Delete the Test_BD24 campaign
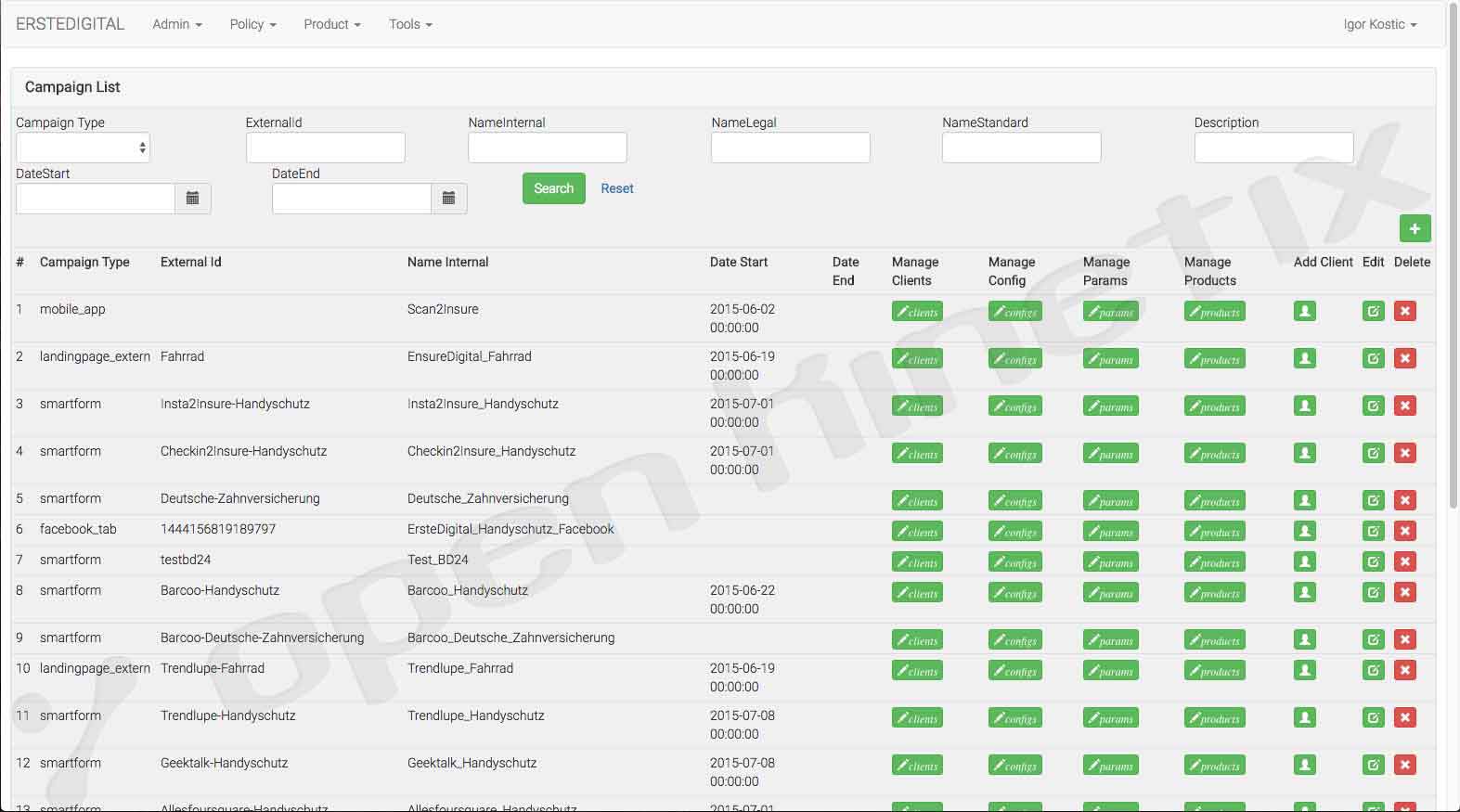 click(1405, 561)
